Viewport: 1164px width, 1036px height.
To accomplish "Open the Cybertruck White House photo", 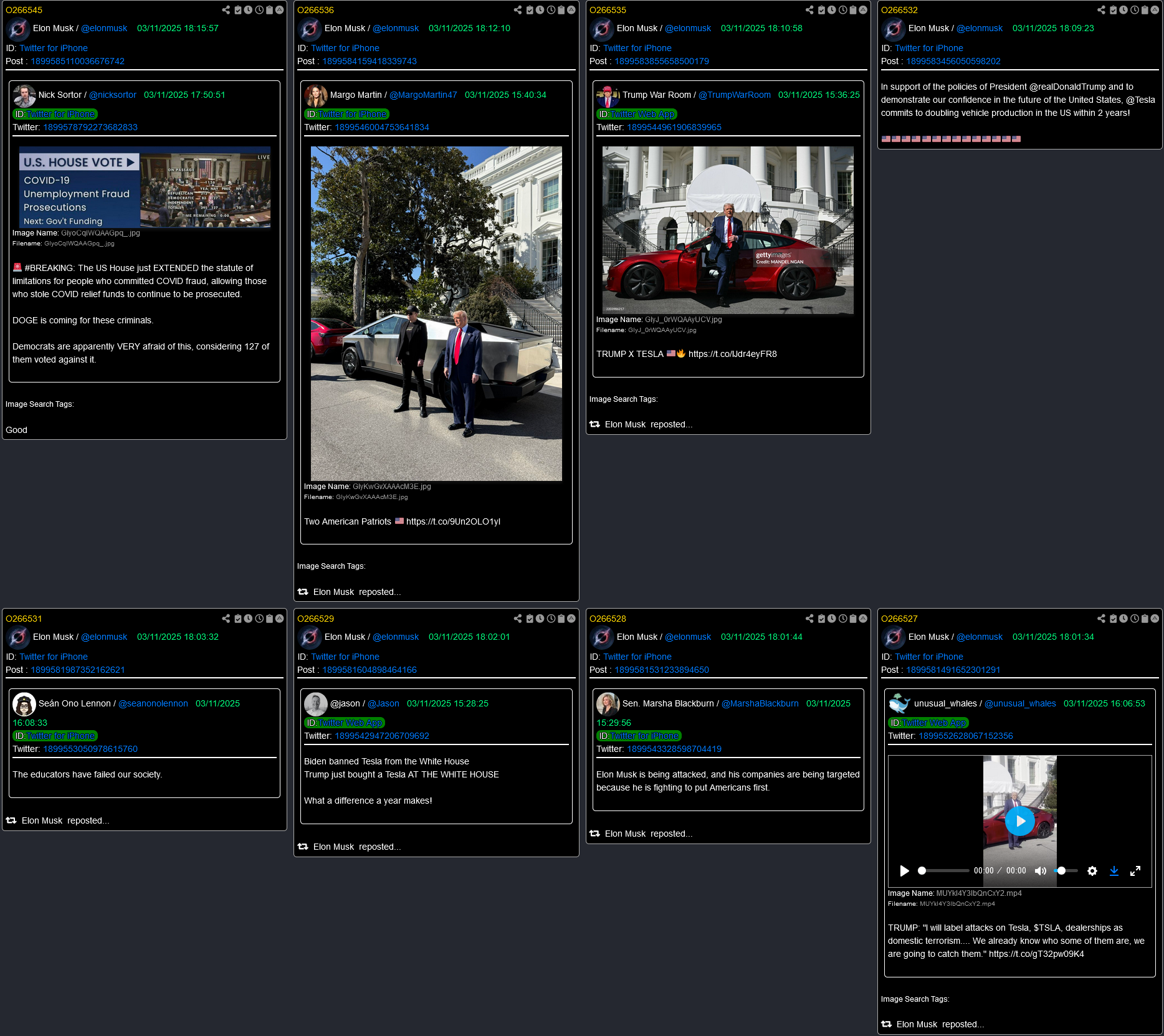I will [436, 313].
